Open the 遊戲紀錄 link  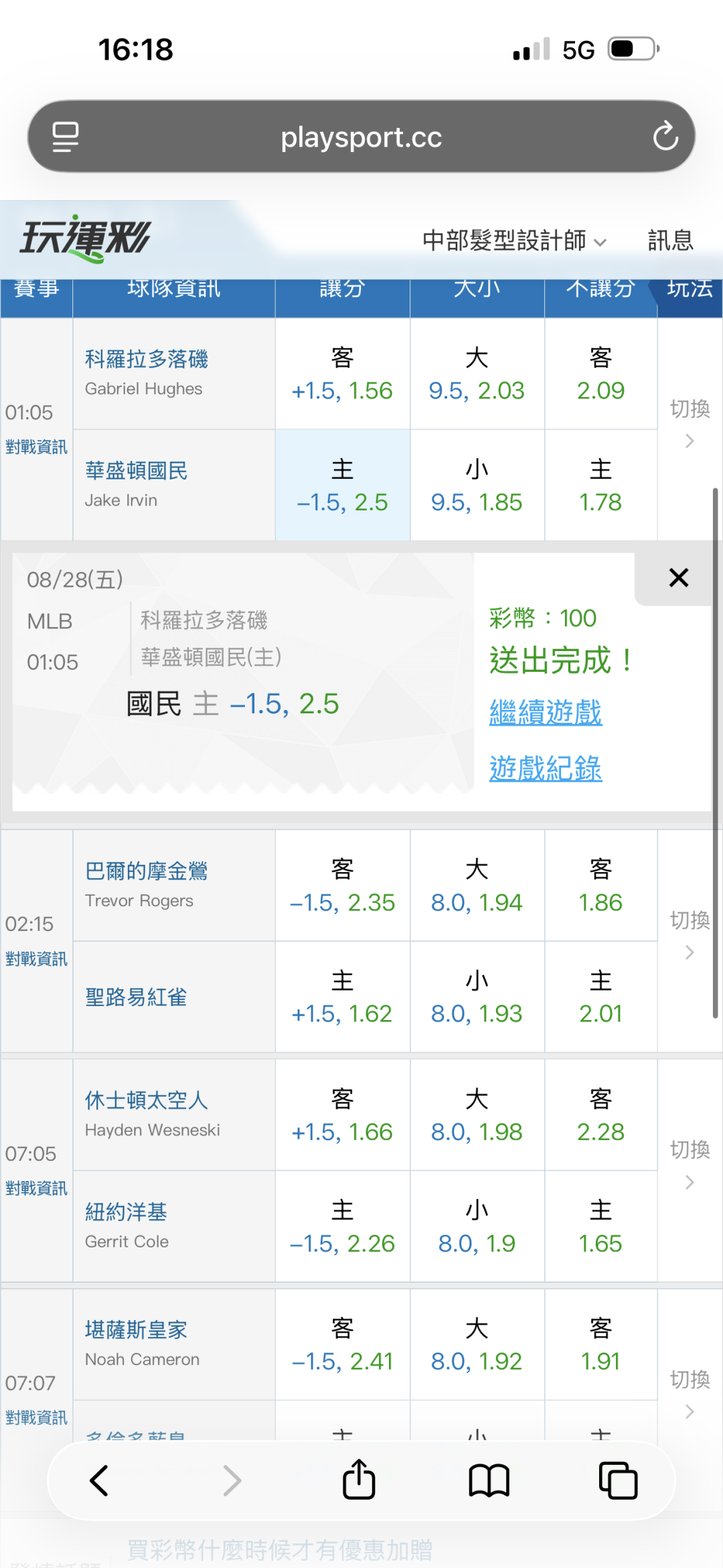(546, 768)
